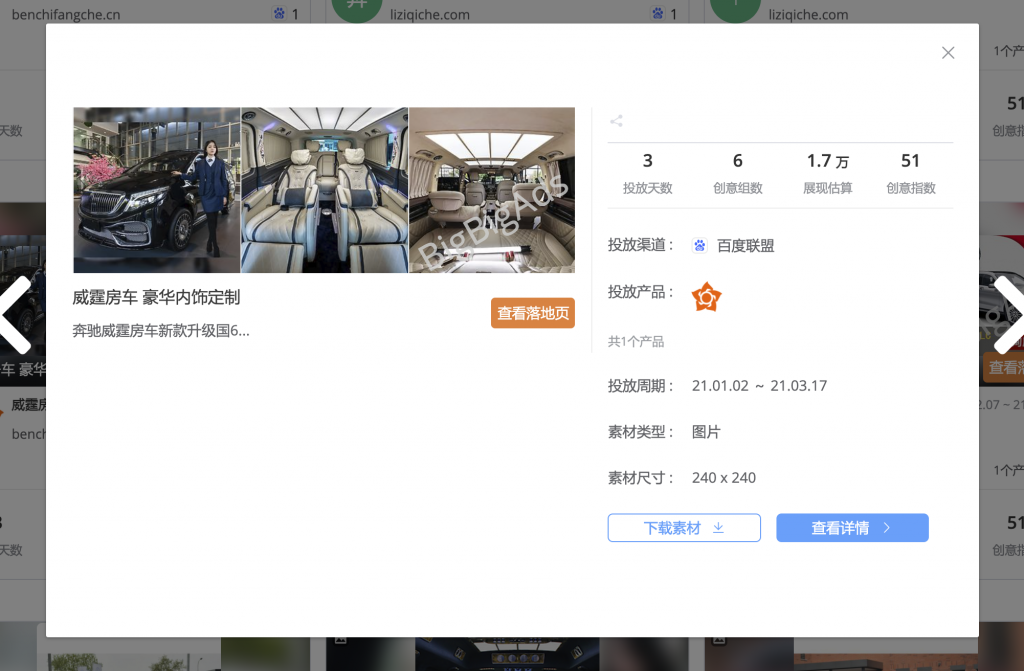Screen dimensions: 1024x671
Task: Click the 创意组数 stat label
Action: 737,188
